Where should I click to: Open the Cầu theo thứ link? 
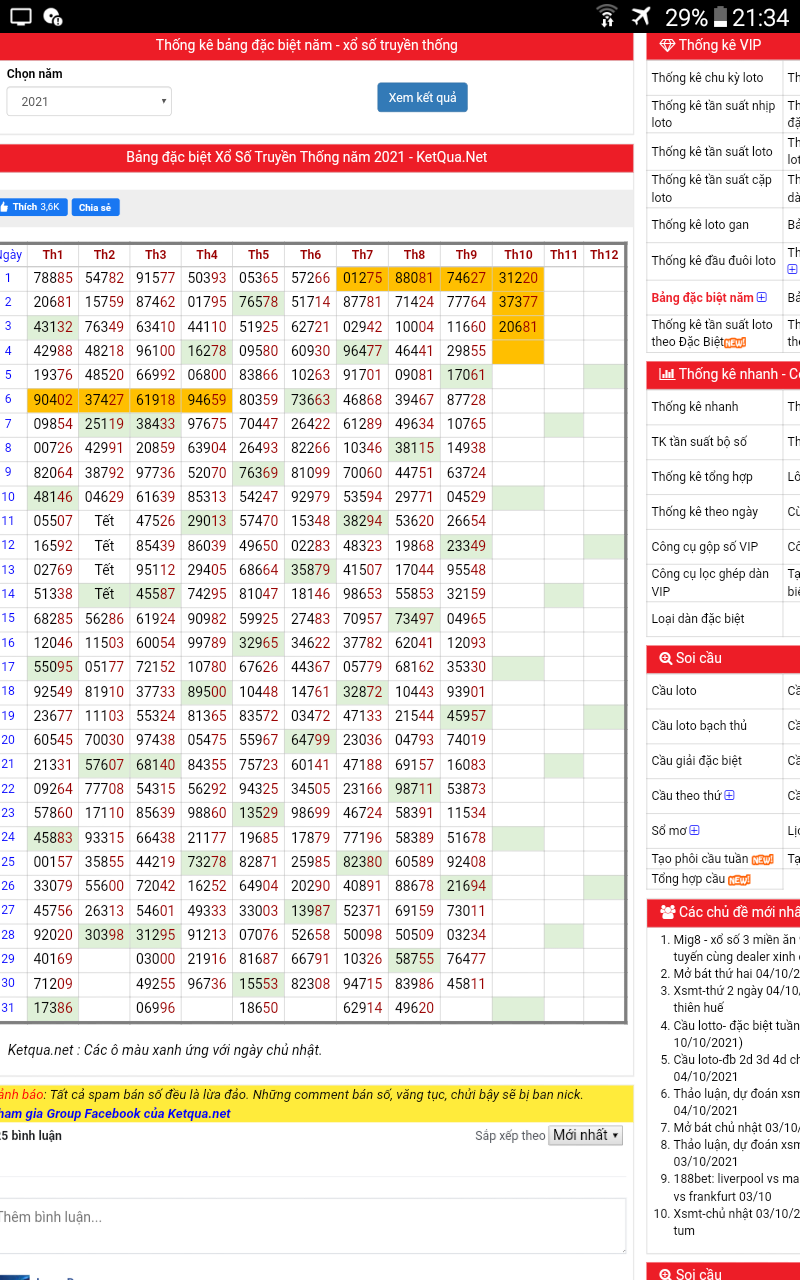pyautogui.click(x=686, y=796)
